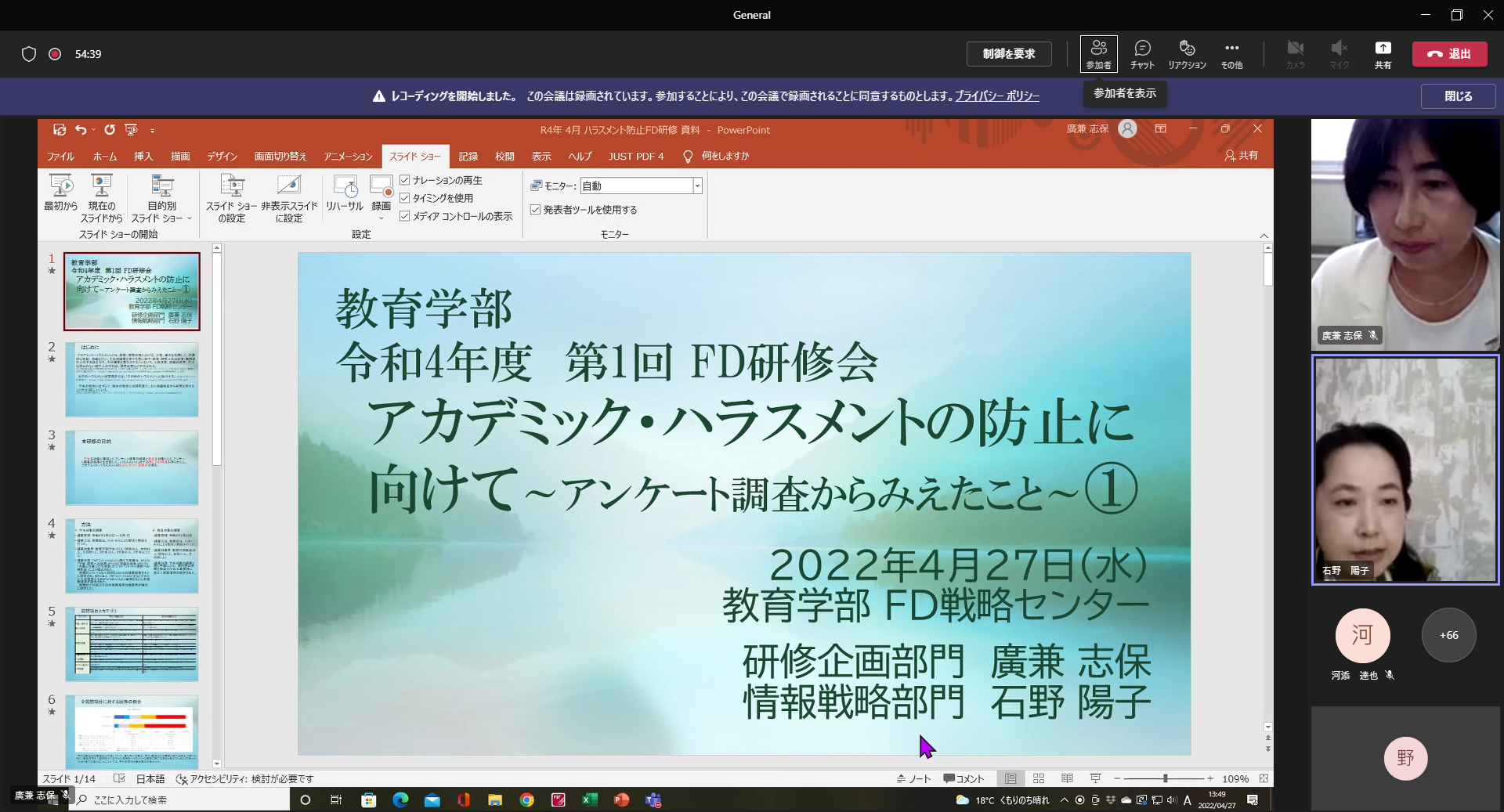The image size is (1504, 812).
Task: Open the プライバシー ポリシー link
Action: tap(996, 96)
